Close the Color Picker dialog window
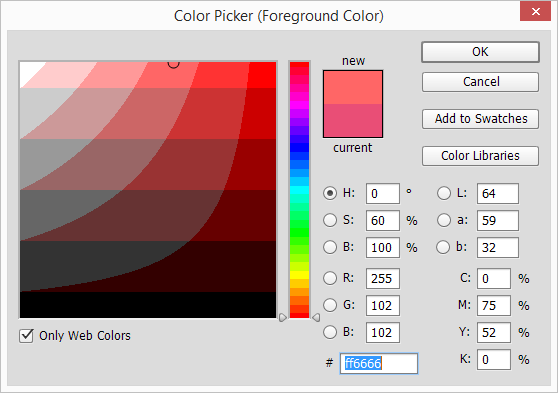 [x=536, y=11]
